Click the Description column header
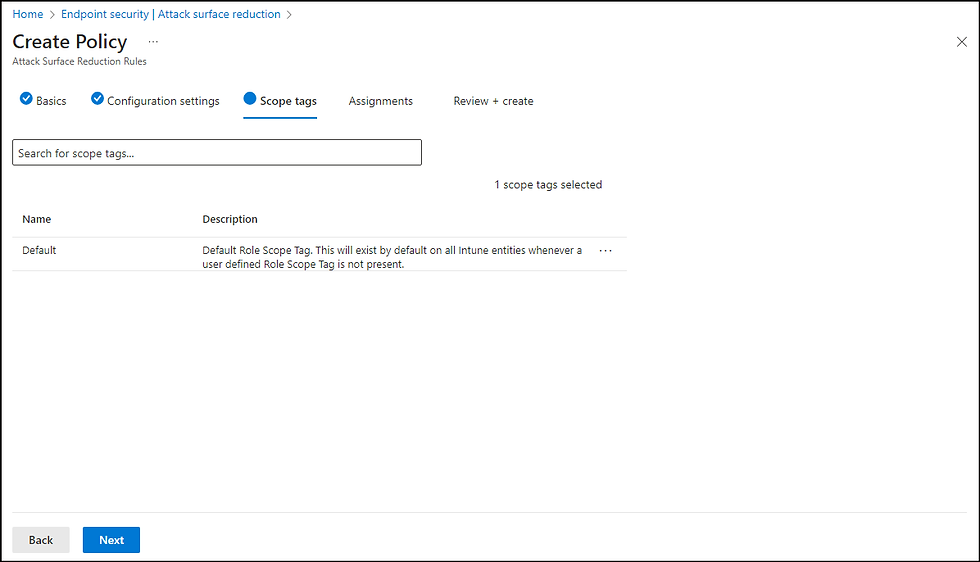 pyautogui.click(x=229, y=219)
